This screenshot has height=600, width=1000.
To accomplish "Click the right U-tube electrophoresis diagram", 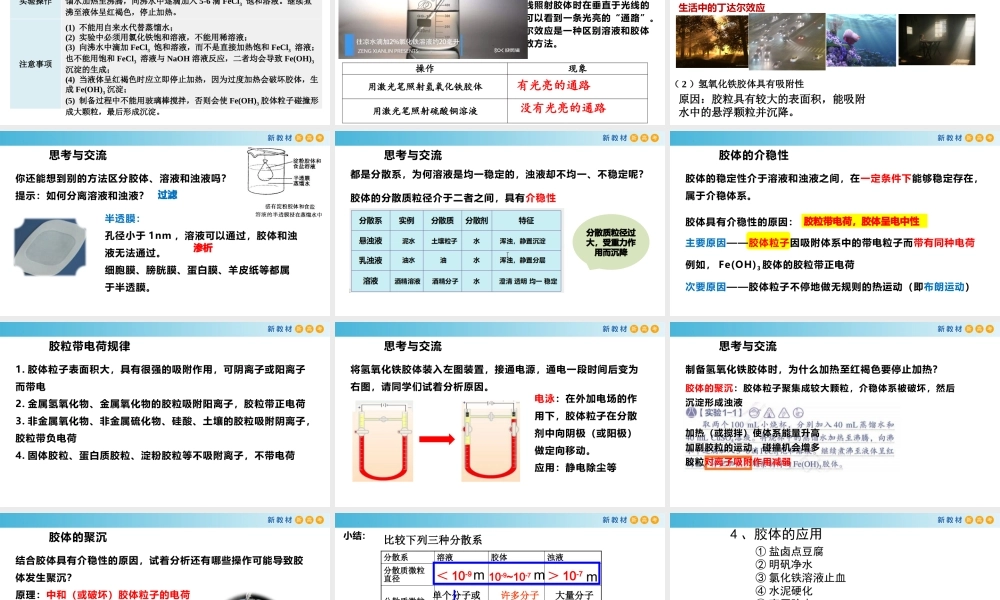I will pos(490,441).
